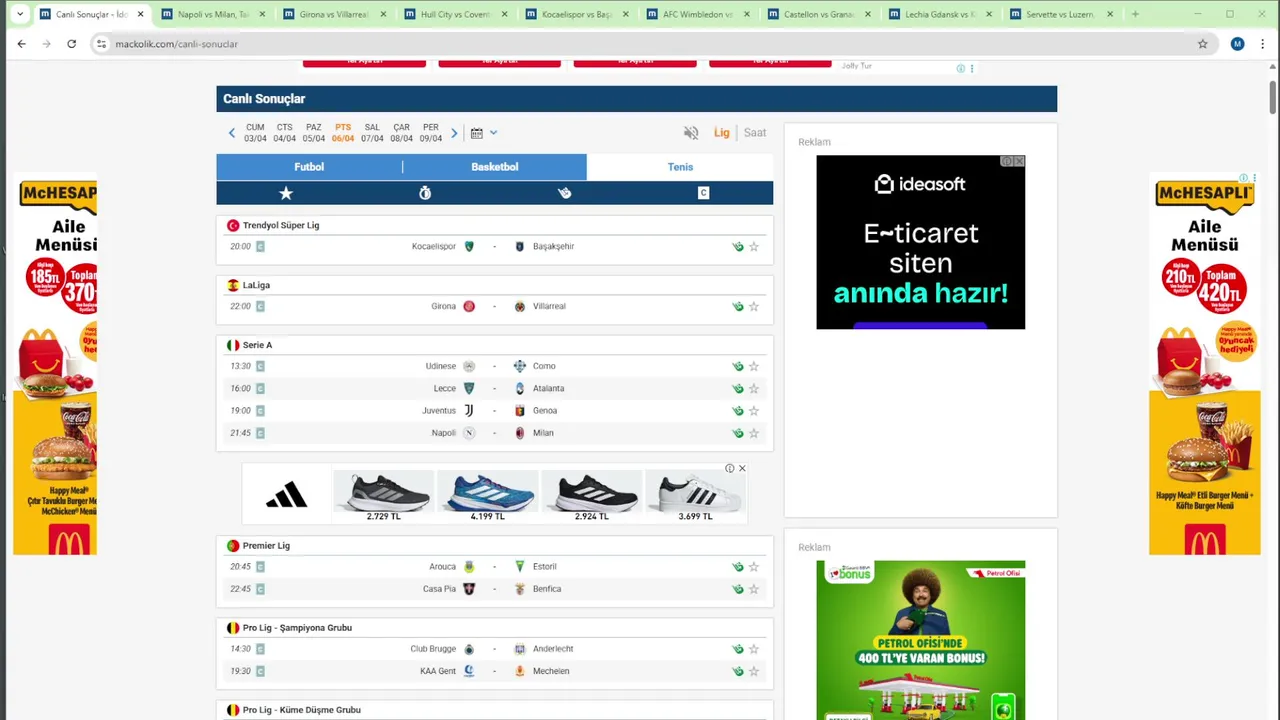Click the C badge beside 20:00 Kocaelispor

[260, 247]
